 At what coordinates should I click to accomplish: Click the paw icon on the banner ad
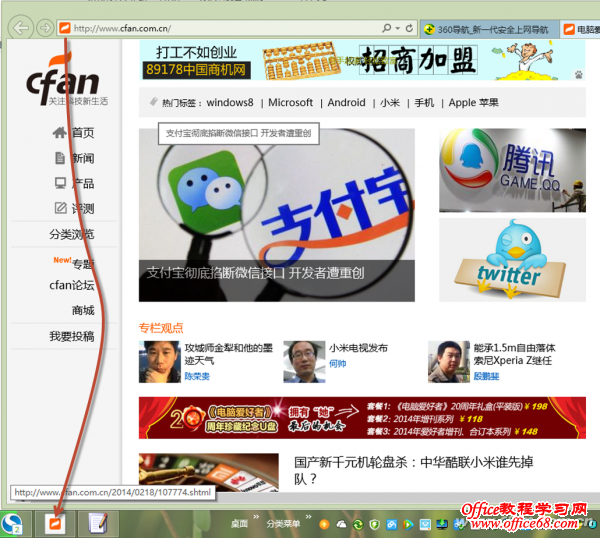(x=579, y=75)
